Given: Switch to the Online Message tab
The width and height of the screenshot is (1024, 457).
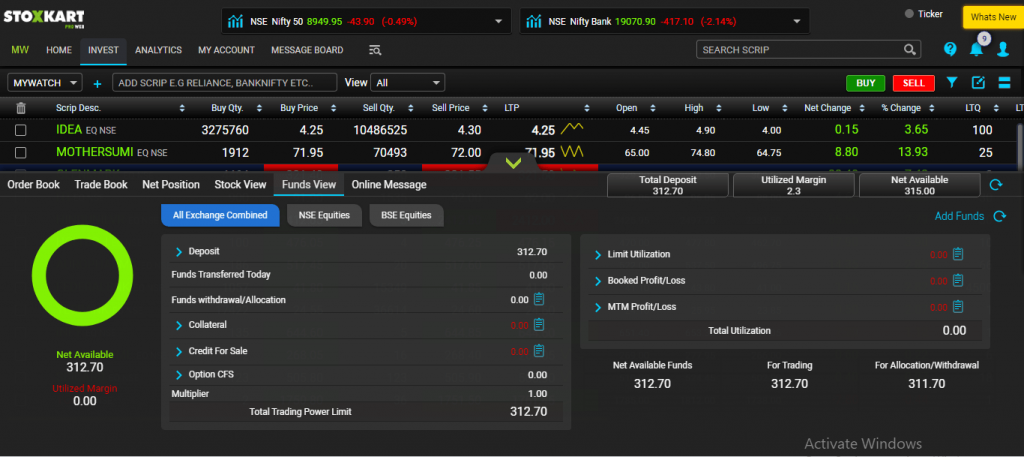Looking at the screenshot, I should click(x=389, y=185).
